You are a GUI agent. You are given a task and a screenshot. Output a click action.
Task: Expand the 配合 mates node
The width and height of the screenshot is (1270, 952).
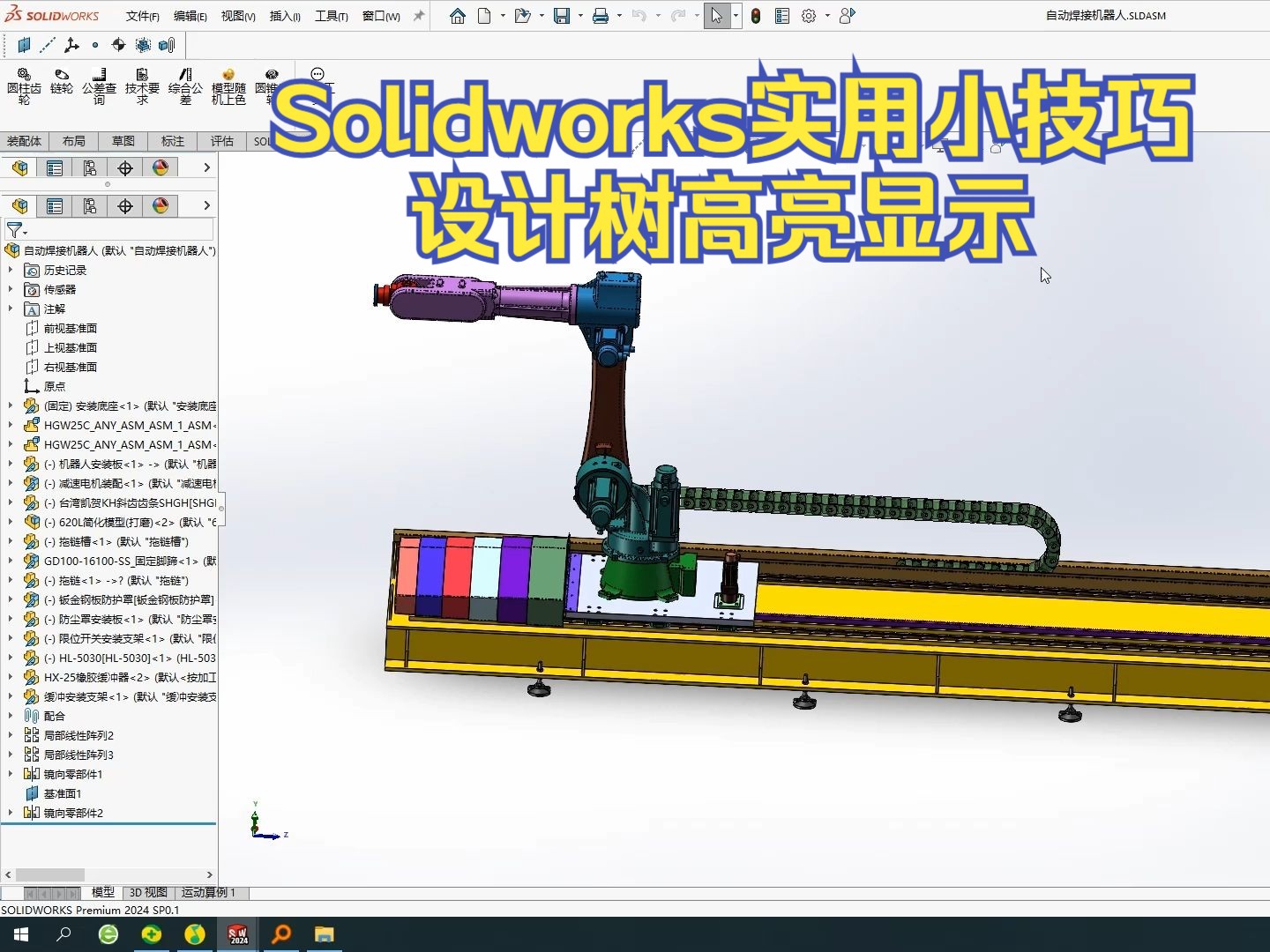click(x=11, y=716)
